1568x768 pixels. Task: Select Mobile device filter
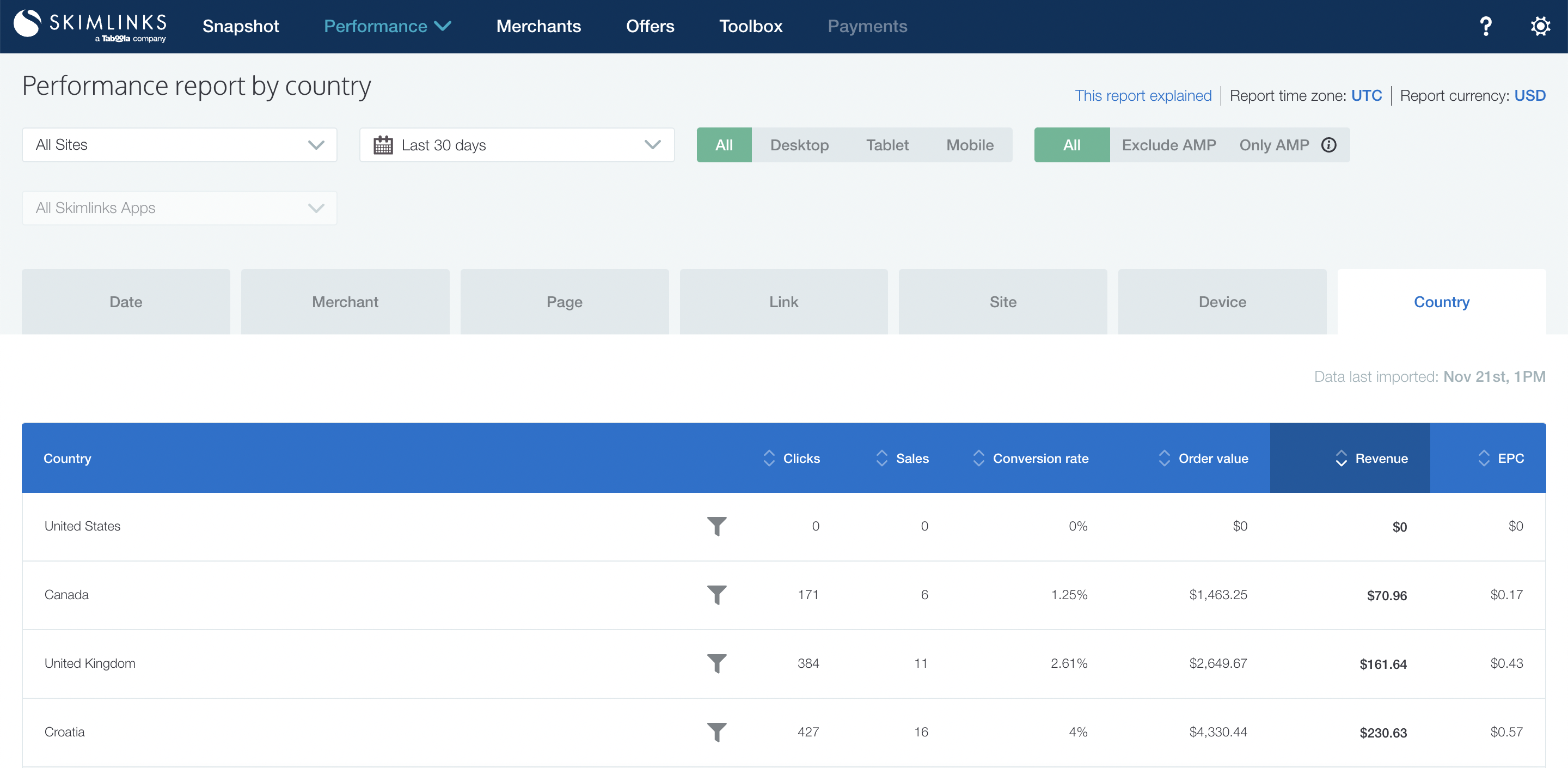tap(970, 145)
